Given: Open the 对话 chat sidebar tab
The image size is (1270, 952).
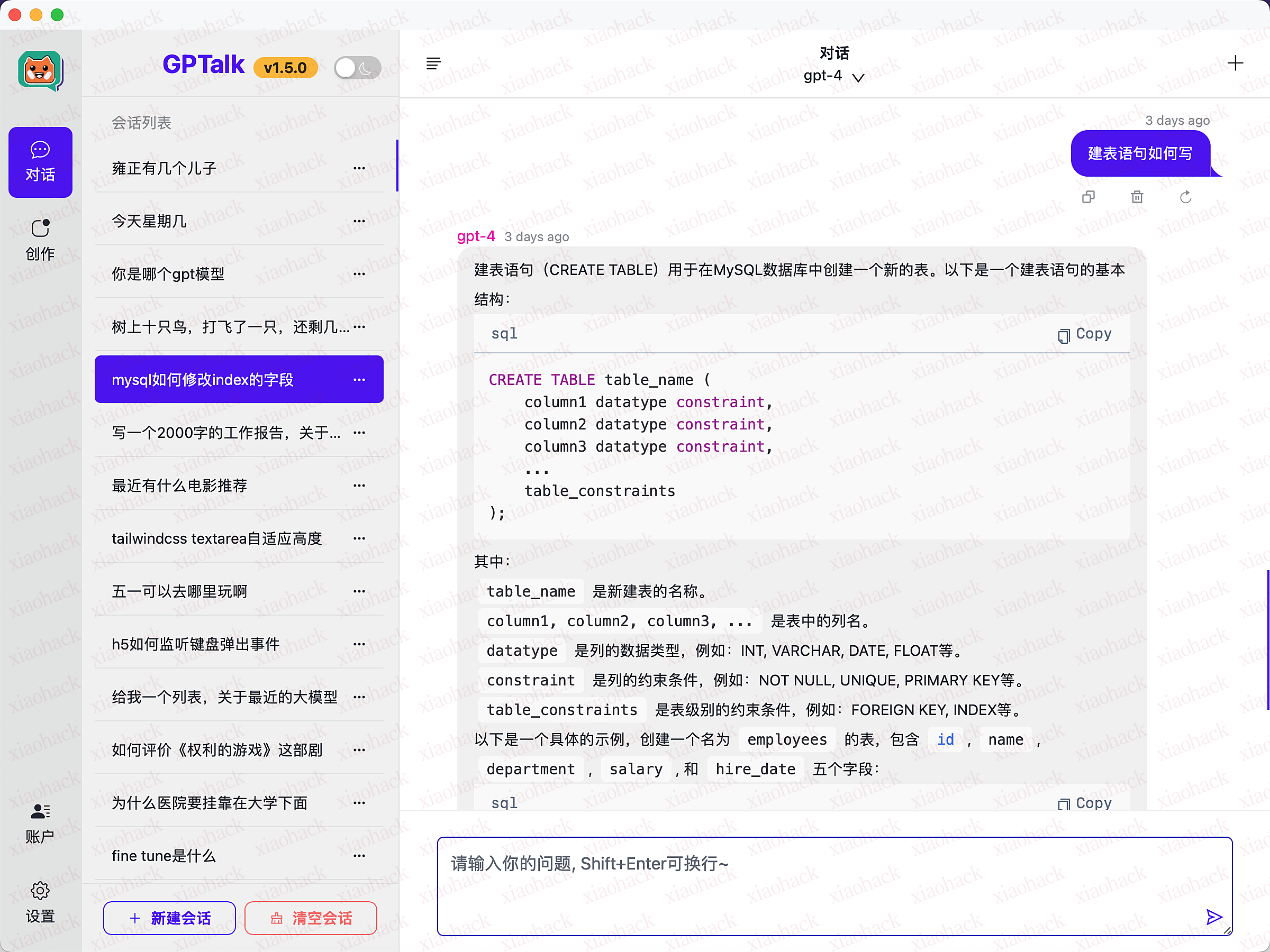Looking at the screenshot, I should 40,162.
